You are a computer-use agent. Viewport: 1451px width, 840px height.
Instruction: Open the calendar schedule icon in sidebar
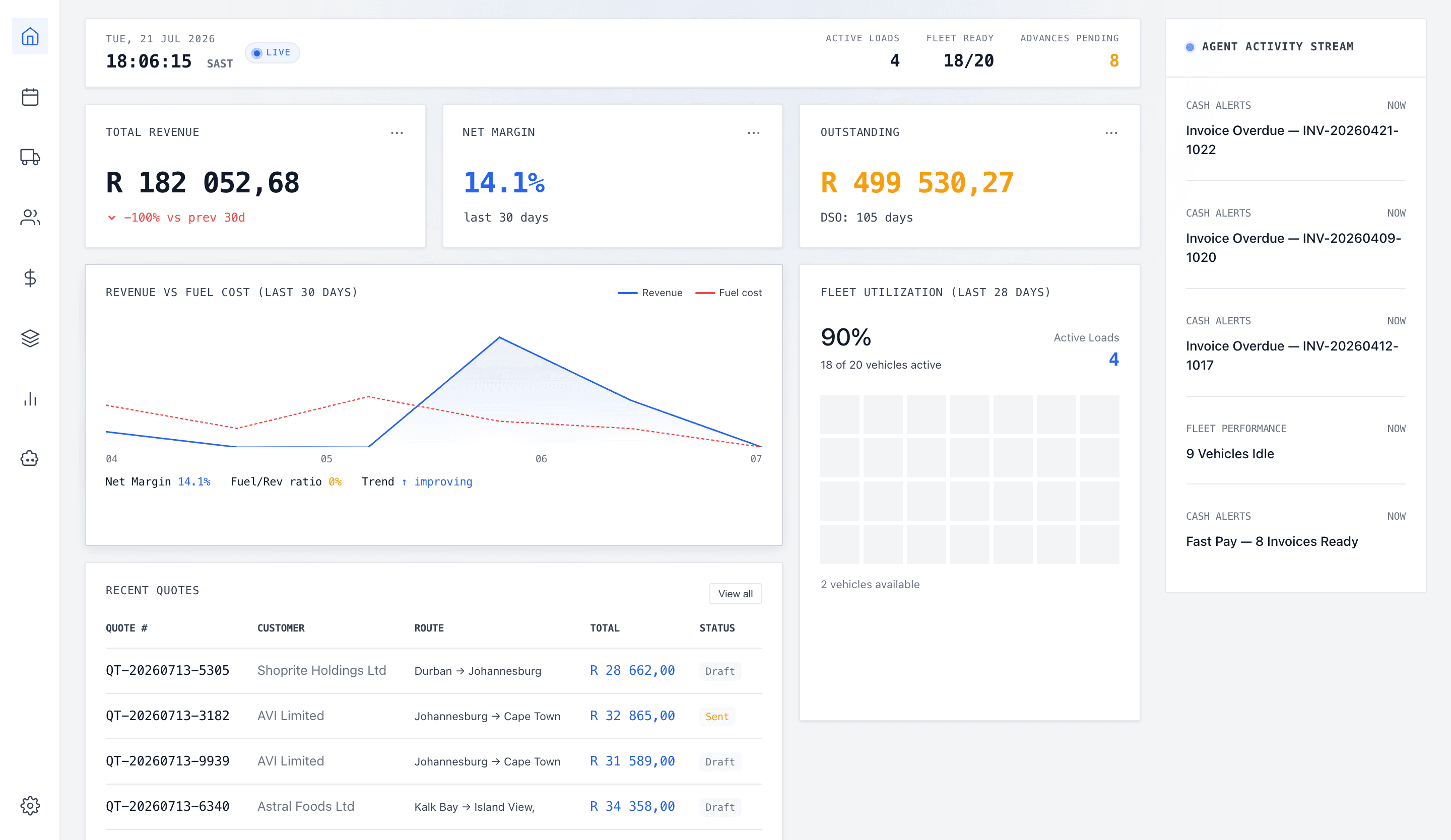(x=30, y=97)
